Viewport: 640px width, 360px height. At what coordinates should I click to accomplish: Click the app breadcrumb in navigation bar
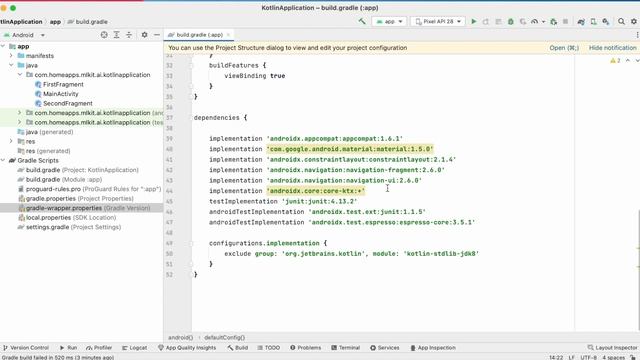pyautogui.click(x=56, y=22)
